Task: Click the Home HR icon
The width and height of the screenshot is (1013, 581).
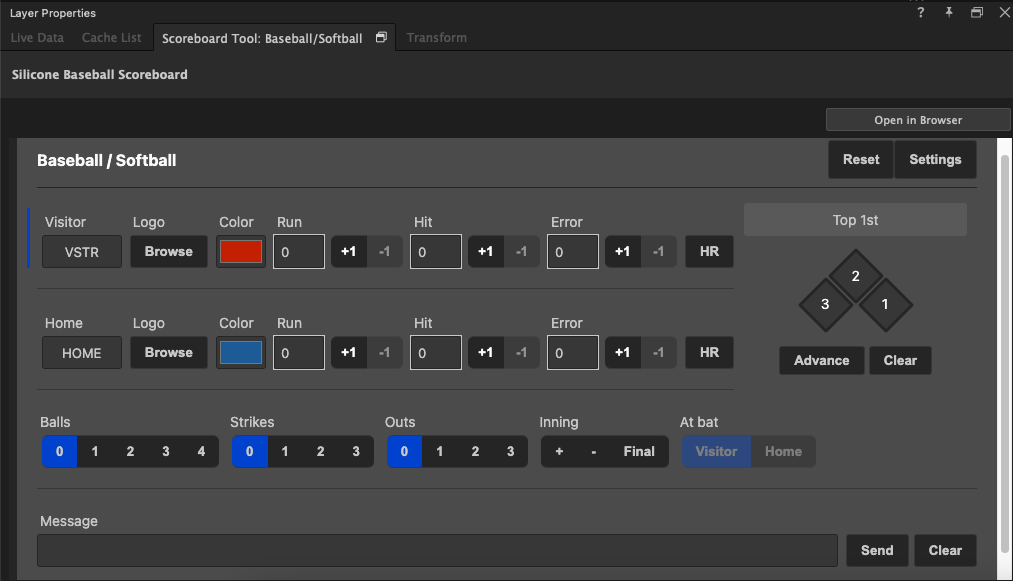Action: [709, 352]
